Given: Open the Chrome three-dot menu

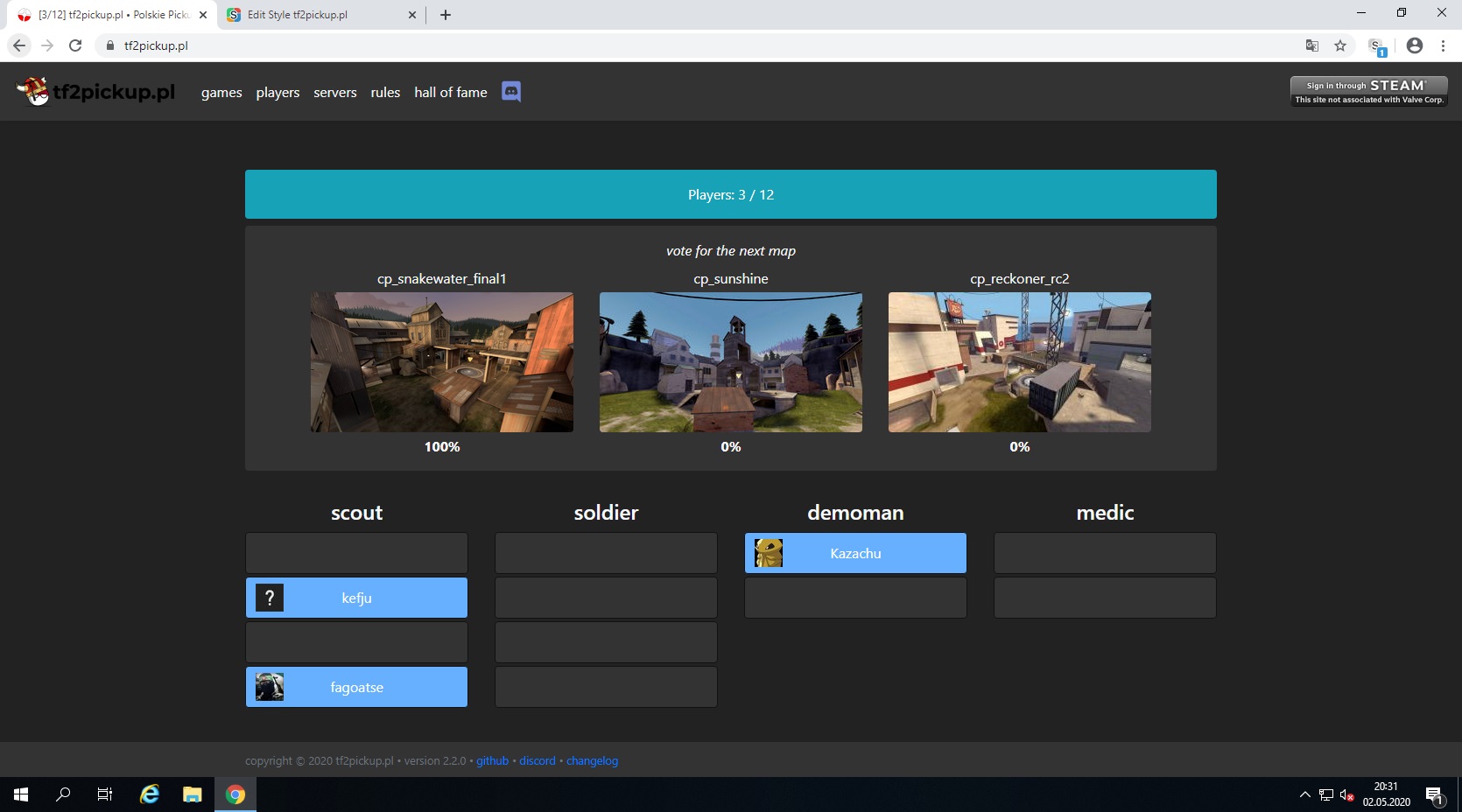Looking at the screenshot, I should tap(1443, 45).
